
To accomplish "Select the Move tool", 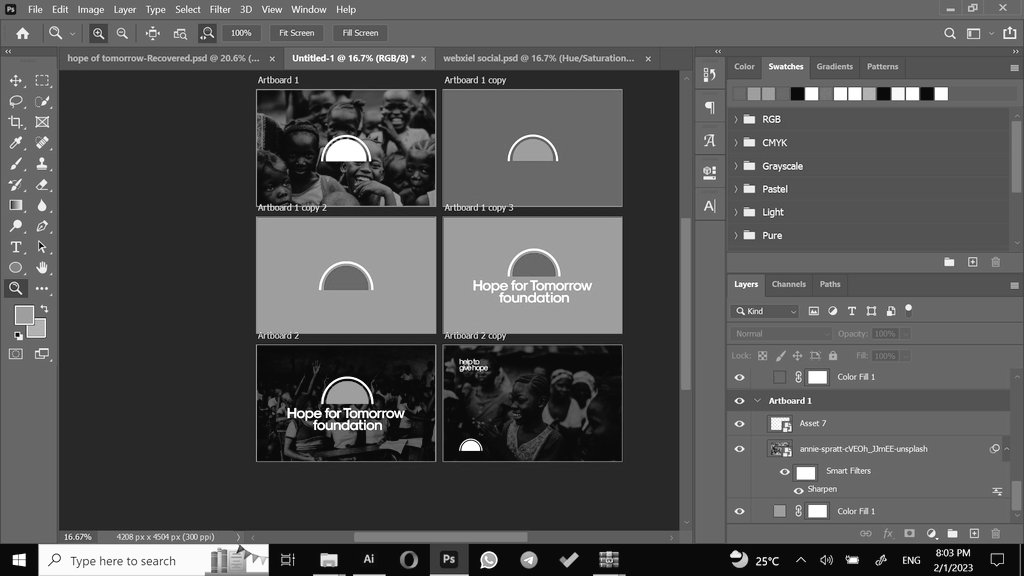I will [x=16, y=80].
